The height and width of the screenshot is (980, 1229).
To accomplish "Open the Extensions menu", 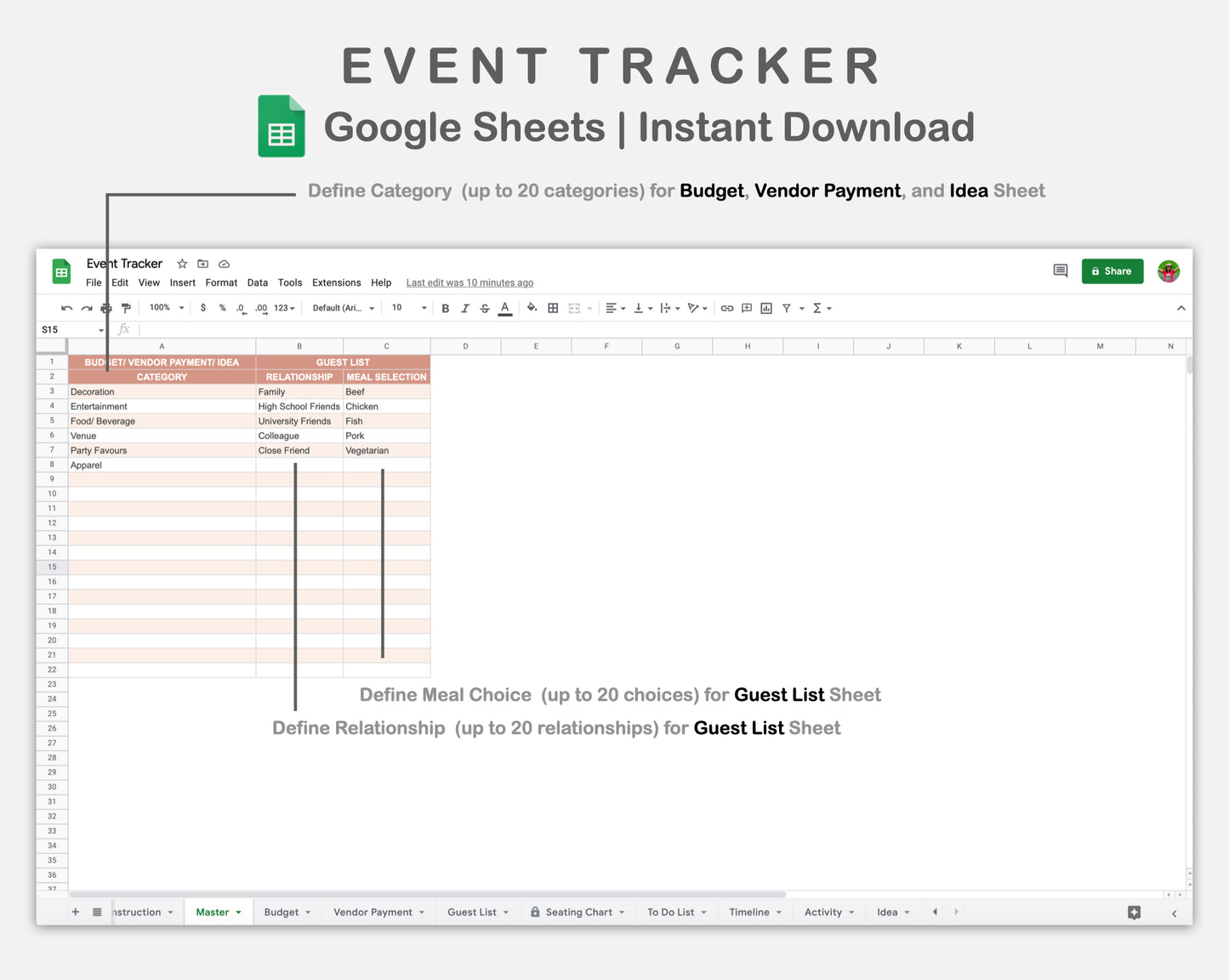I will pyautogui.click(x=336, y=282).
